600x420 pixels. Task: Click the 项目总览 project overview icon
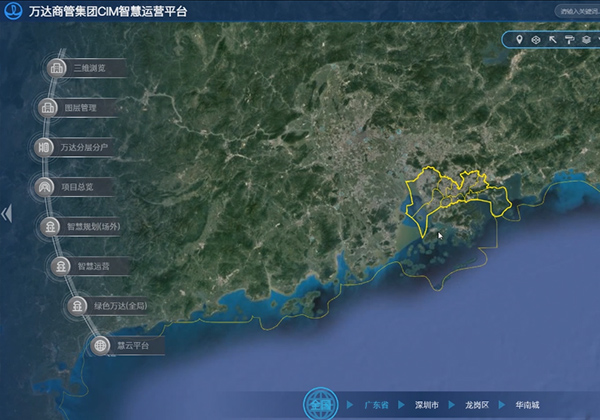tap(44, 187)
